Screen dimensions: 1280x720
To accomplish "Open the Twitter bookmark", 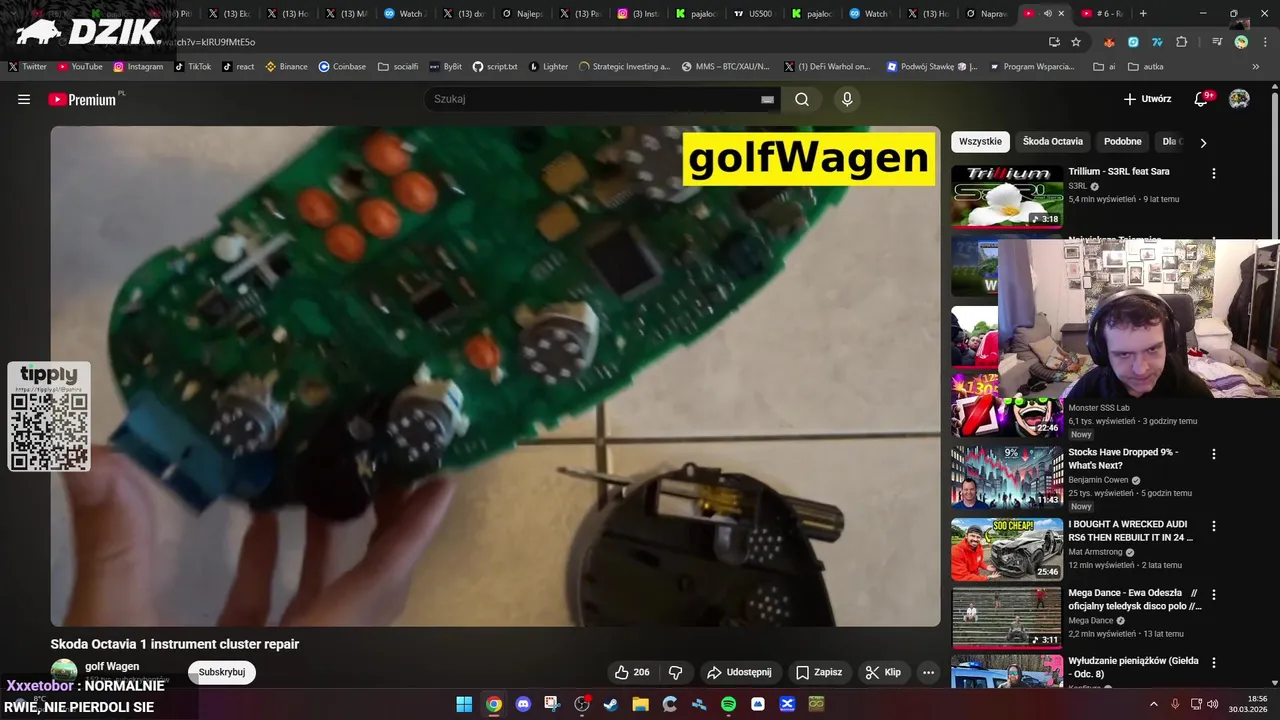I will click(x=28, y=66).
